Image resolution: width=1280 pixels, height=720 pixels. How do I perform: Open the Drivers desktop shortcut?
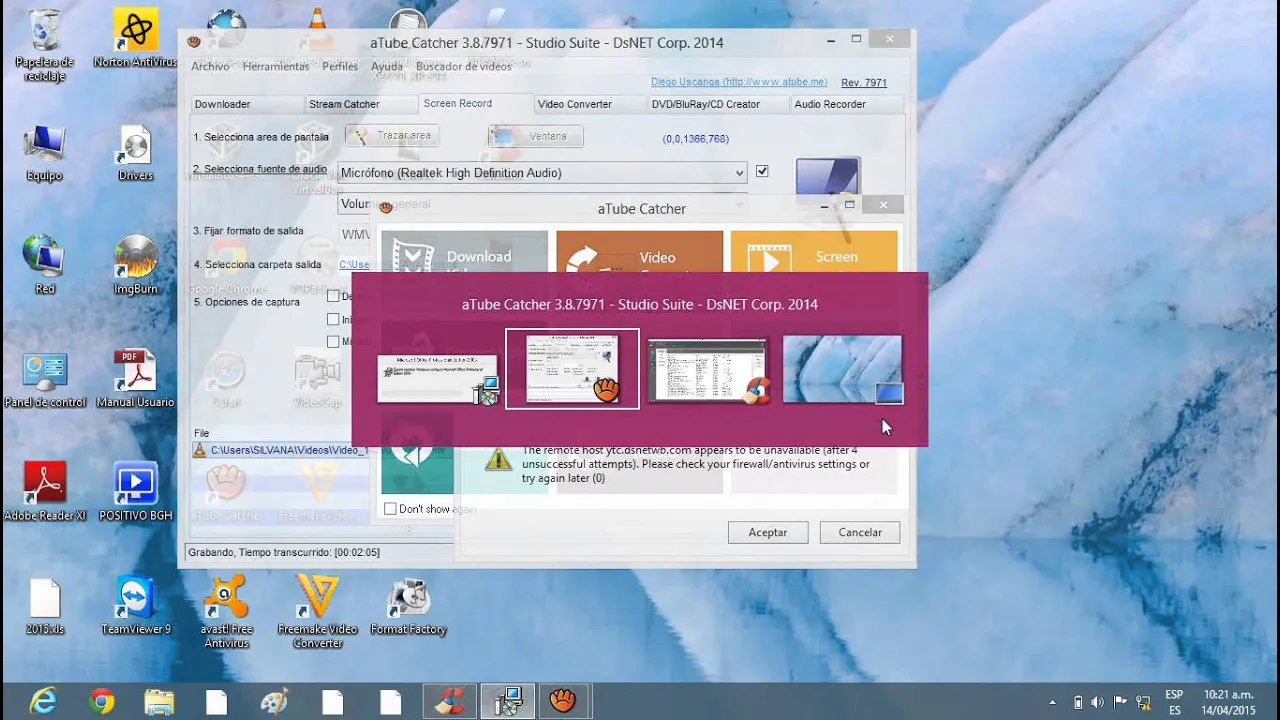coord(135,153)
